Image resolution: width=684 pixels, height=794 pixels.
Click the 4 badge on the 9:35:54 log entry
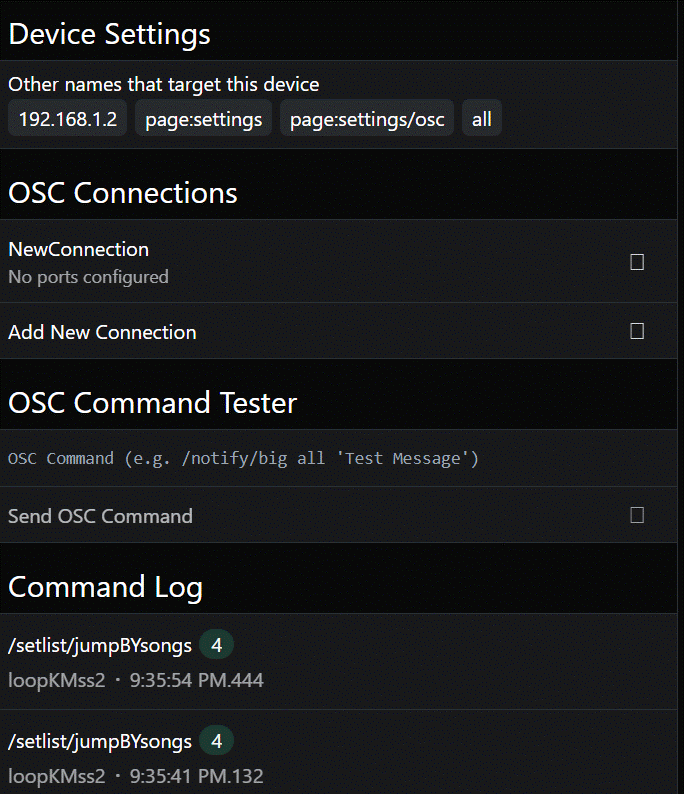pos(216,645)
